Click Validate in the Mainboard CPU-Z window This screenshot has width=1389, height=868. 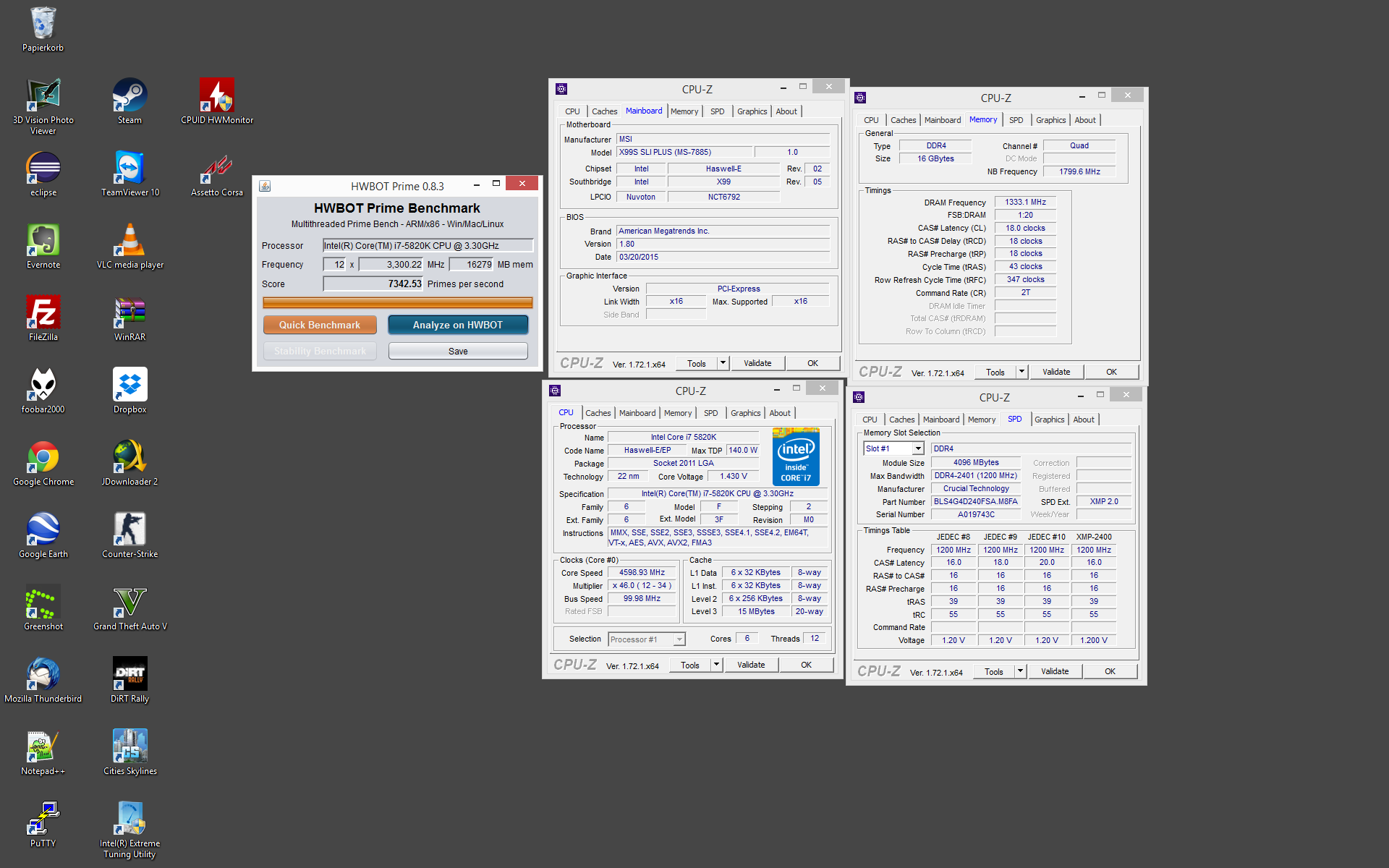pos(757,363)
